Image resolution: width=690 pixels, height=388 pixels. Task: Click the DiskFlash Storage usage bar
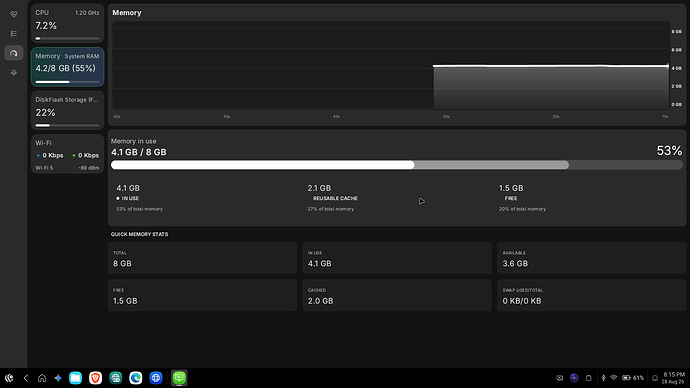pyautogui.click(x=67, y=125)
